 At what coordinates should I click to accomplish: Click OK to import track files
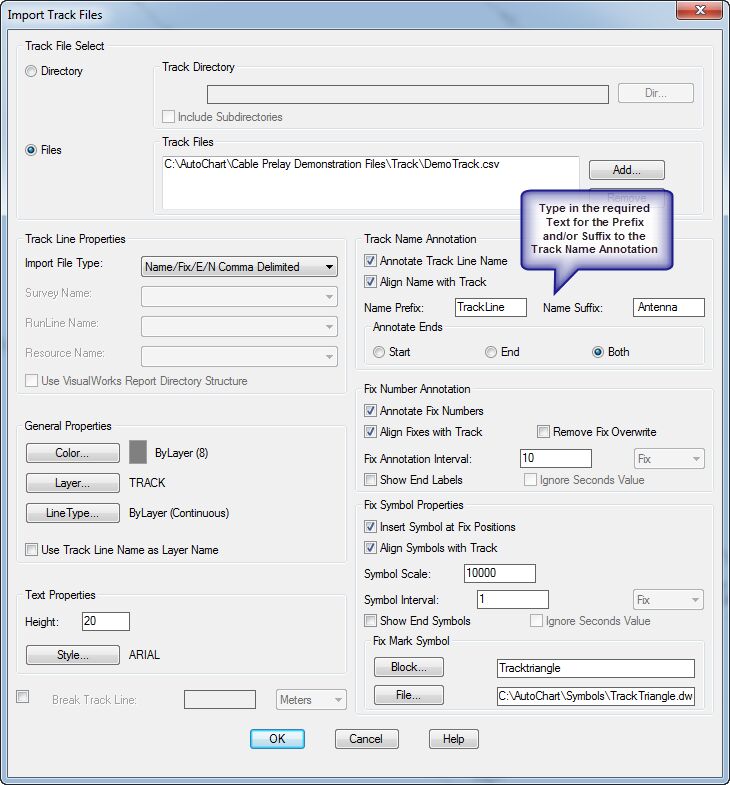coord(277,739)
